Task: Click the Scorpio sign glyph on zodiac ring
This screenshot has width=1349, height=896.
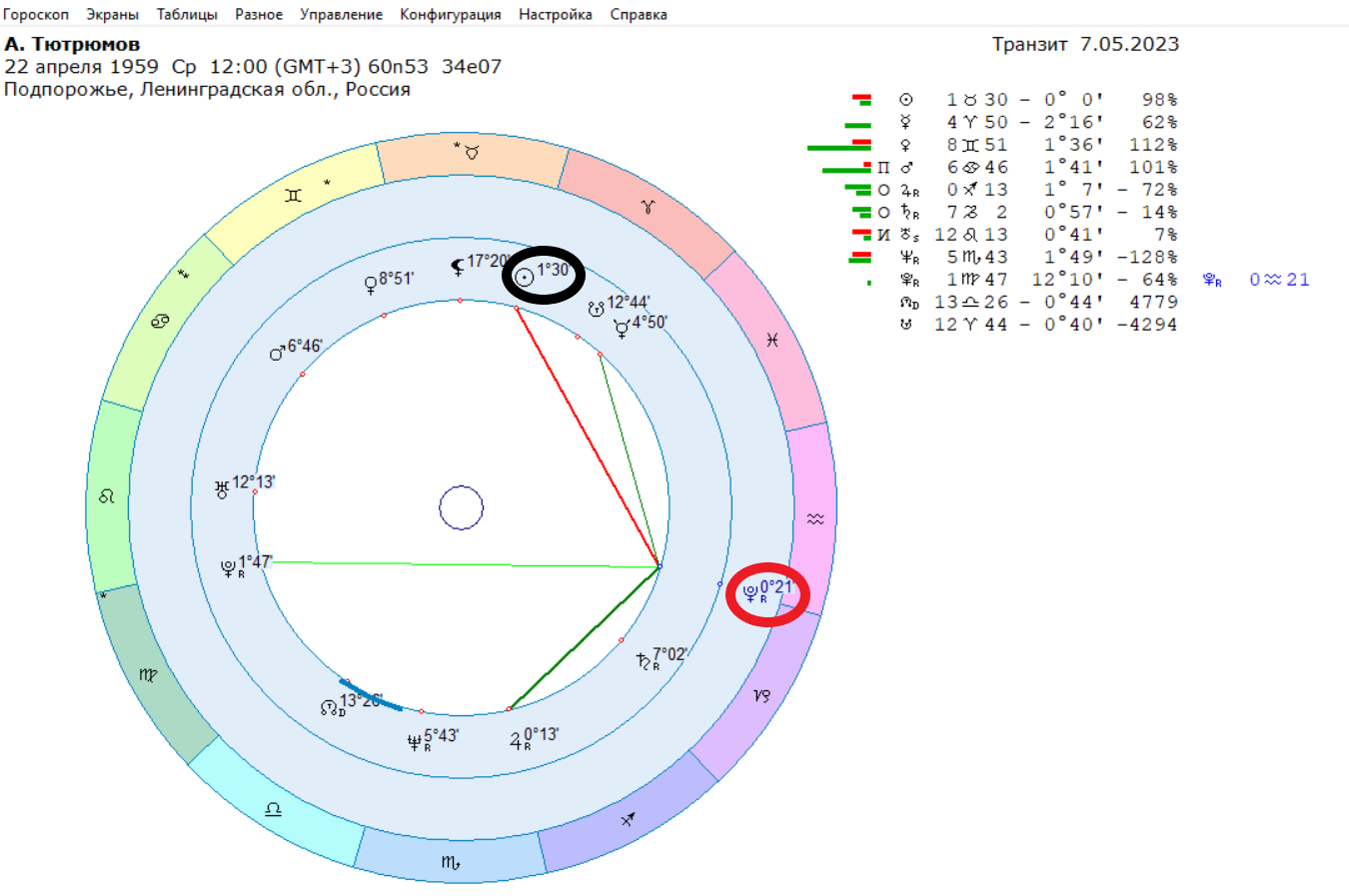Action: [x=451, y=862]
